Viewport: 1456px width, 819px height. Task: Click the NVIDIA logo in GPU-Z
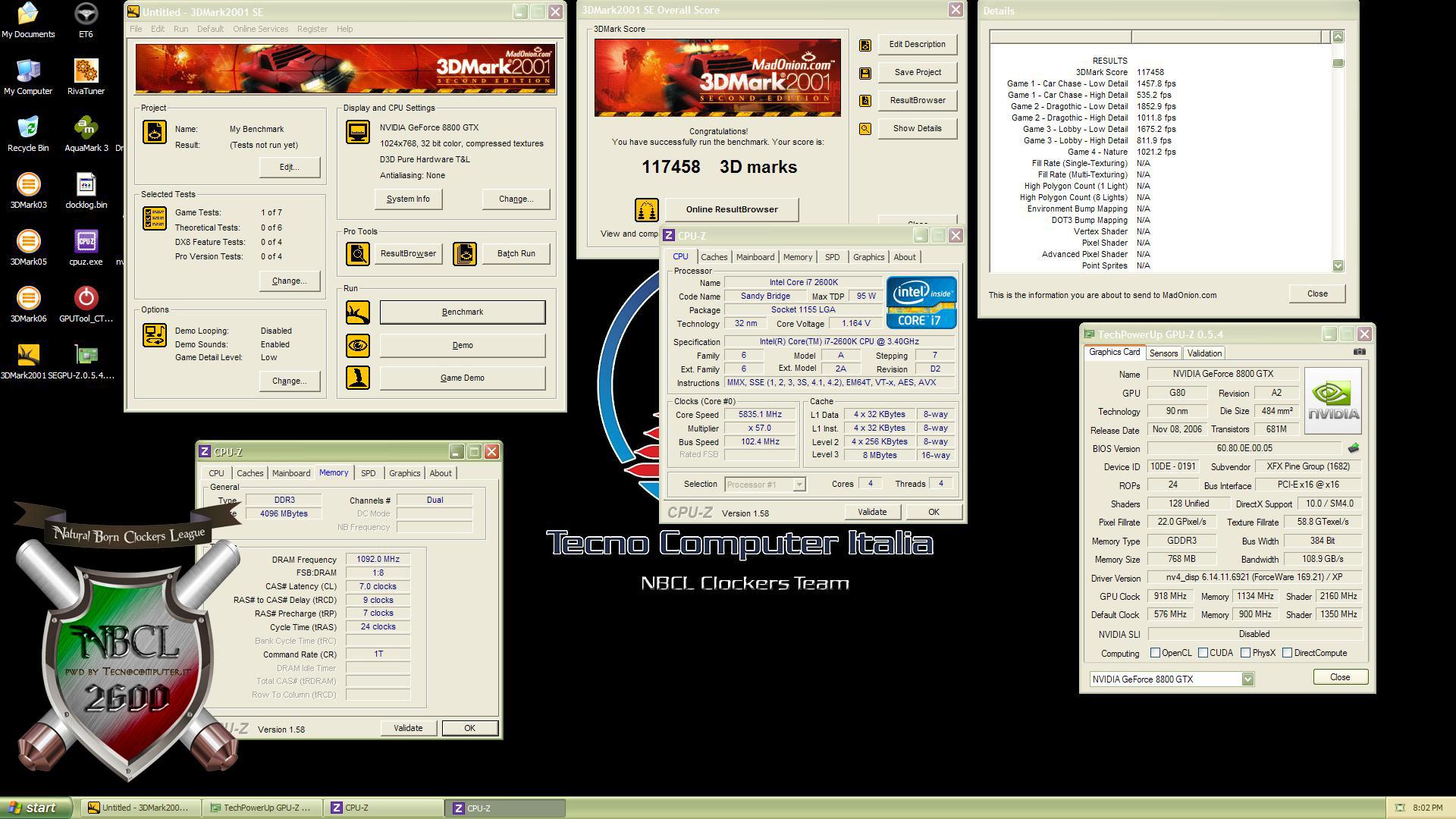click(1333, 400)
